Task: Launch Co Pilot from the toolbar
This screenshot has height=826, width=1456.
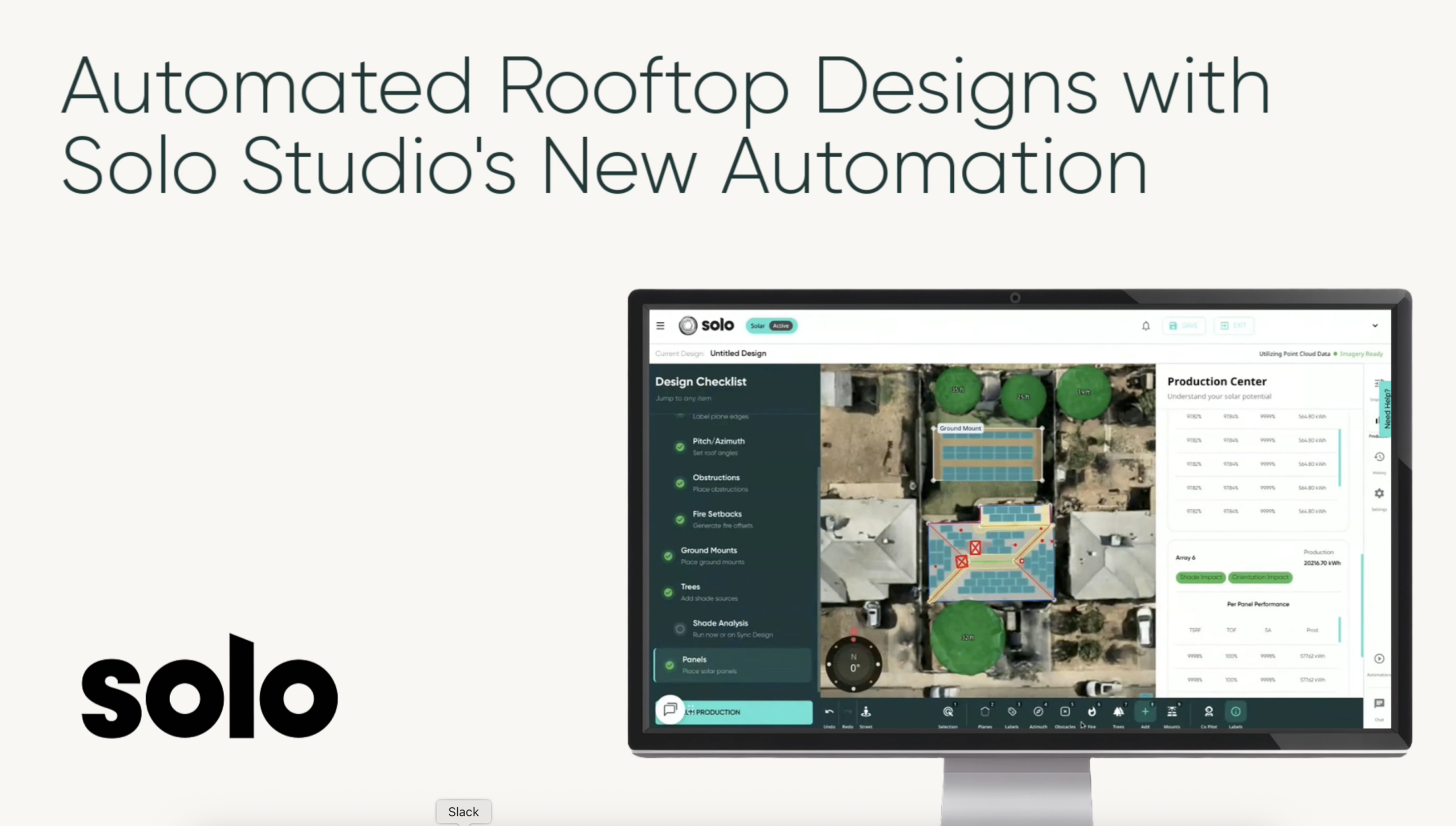Action: coord(1208,712)
